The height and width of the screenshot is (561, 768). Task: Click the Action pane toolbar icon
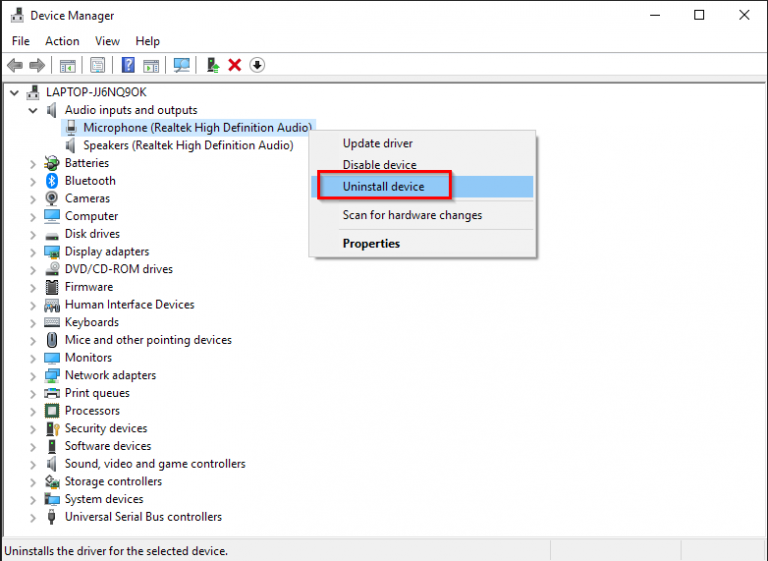[x=151, y=65]
